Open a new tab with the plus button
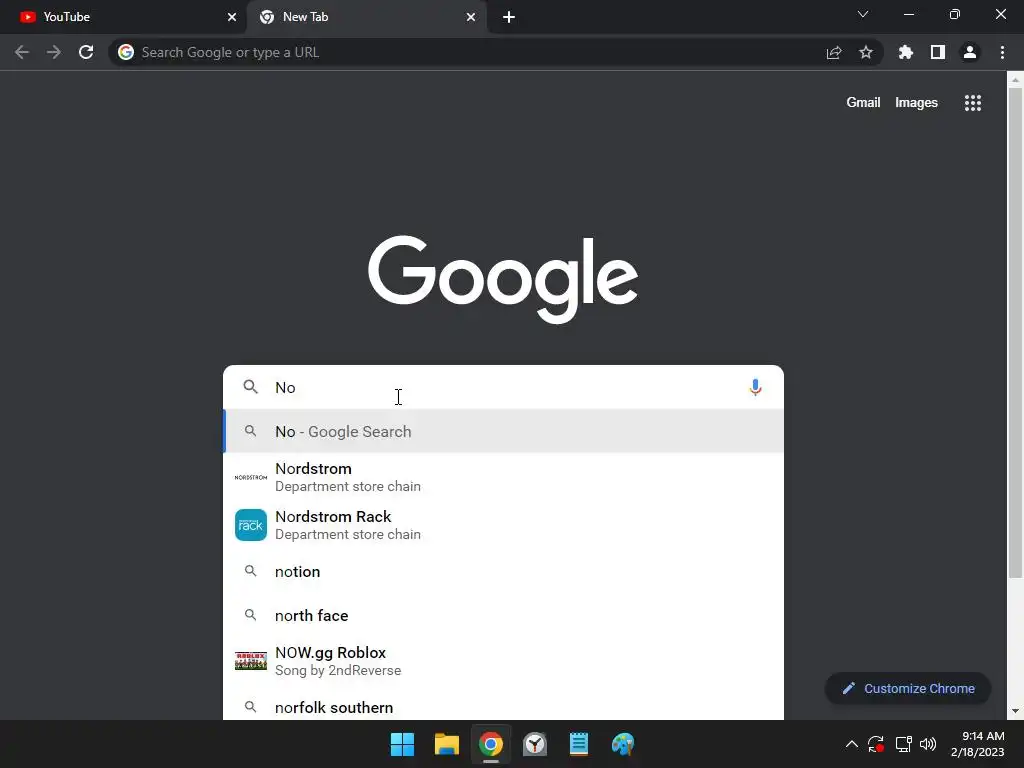This screenshot has width=1024, height=768. coord(509,17)
